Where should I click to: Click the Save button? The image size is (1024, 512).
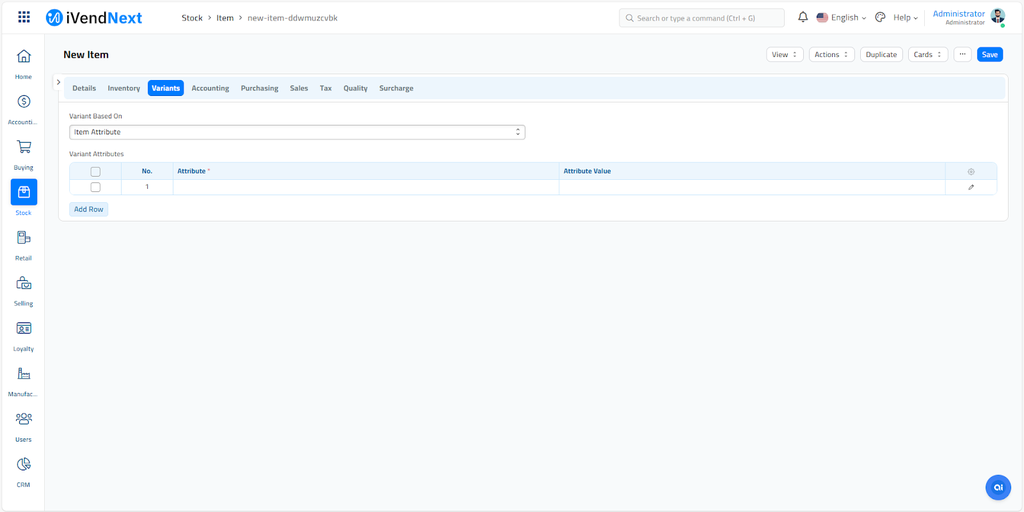[989, 55]
